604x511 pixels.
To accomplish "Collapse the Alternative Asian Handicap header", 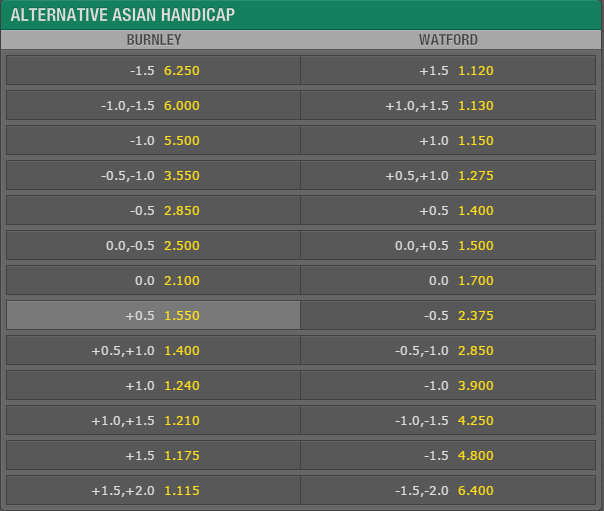I will (x=302, y=15).
